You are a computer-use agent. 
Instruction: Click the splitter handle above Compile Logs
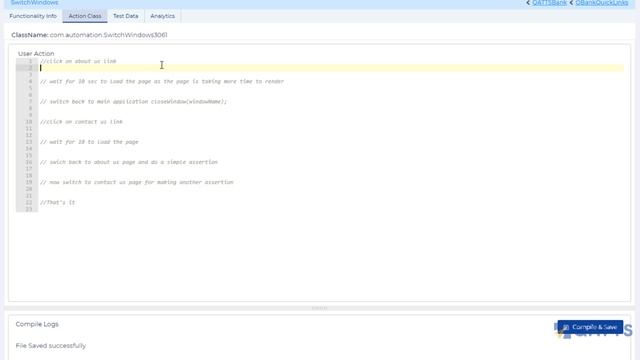(x=320, y=308)
